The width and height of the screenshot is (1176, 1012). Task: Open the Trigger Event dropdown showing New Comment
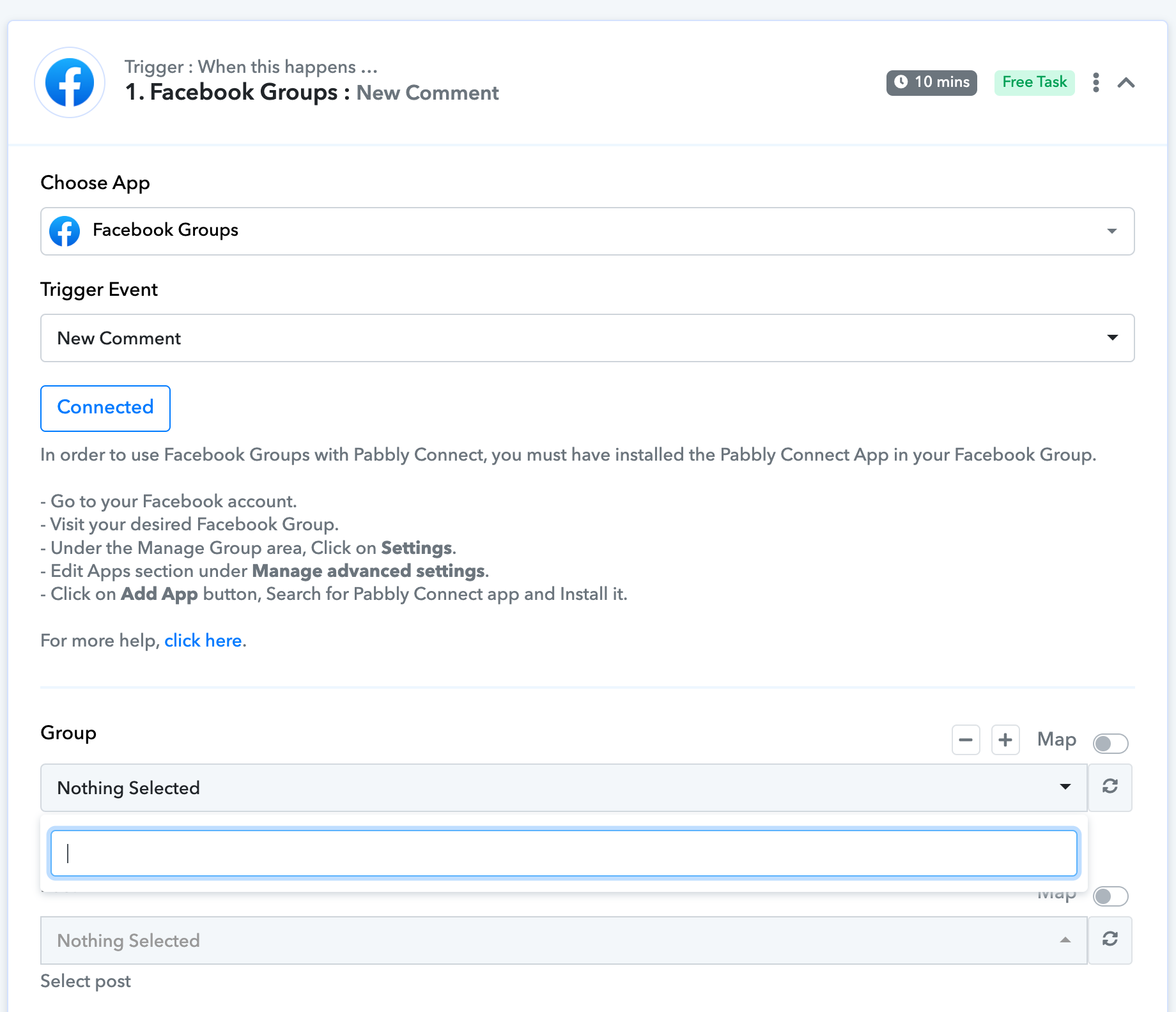point(587,338)
